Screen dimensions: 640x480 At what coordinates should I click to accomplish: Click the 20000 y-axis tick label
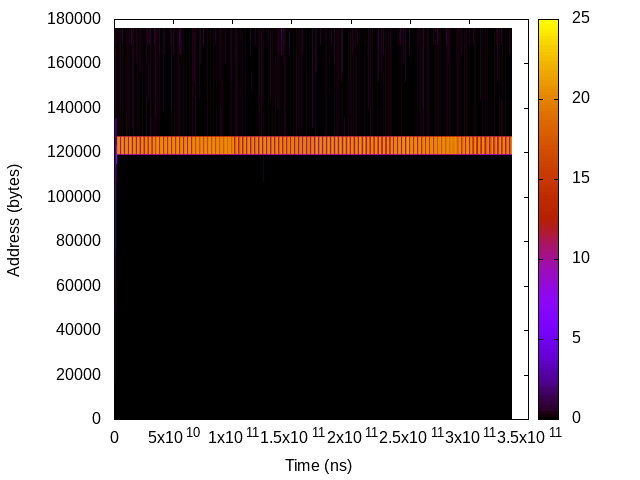pos(80,374)
